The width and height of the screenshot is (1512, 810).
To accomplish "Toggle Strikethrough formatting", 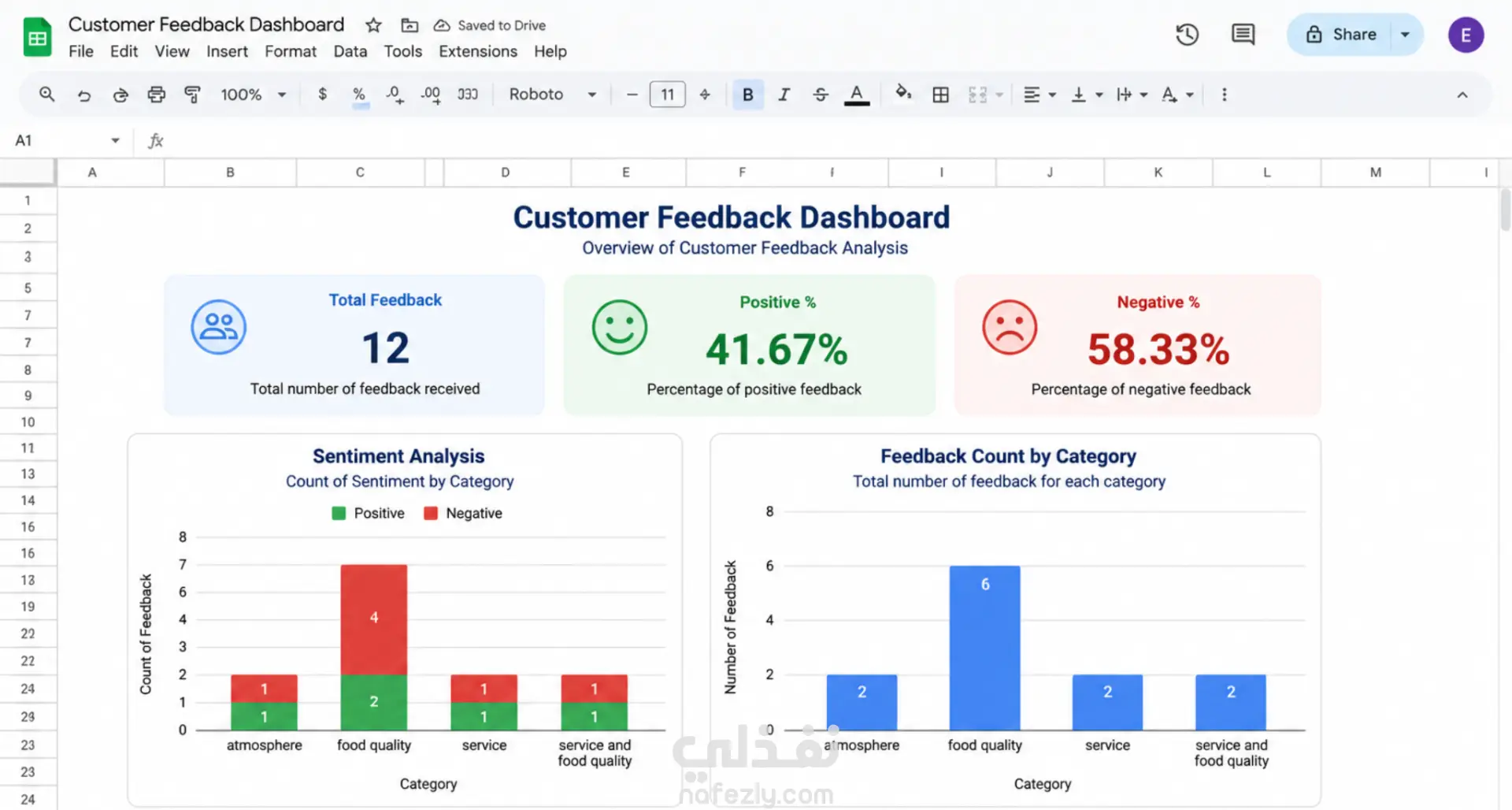I will pyautogui.click(x=821, y=95).
